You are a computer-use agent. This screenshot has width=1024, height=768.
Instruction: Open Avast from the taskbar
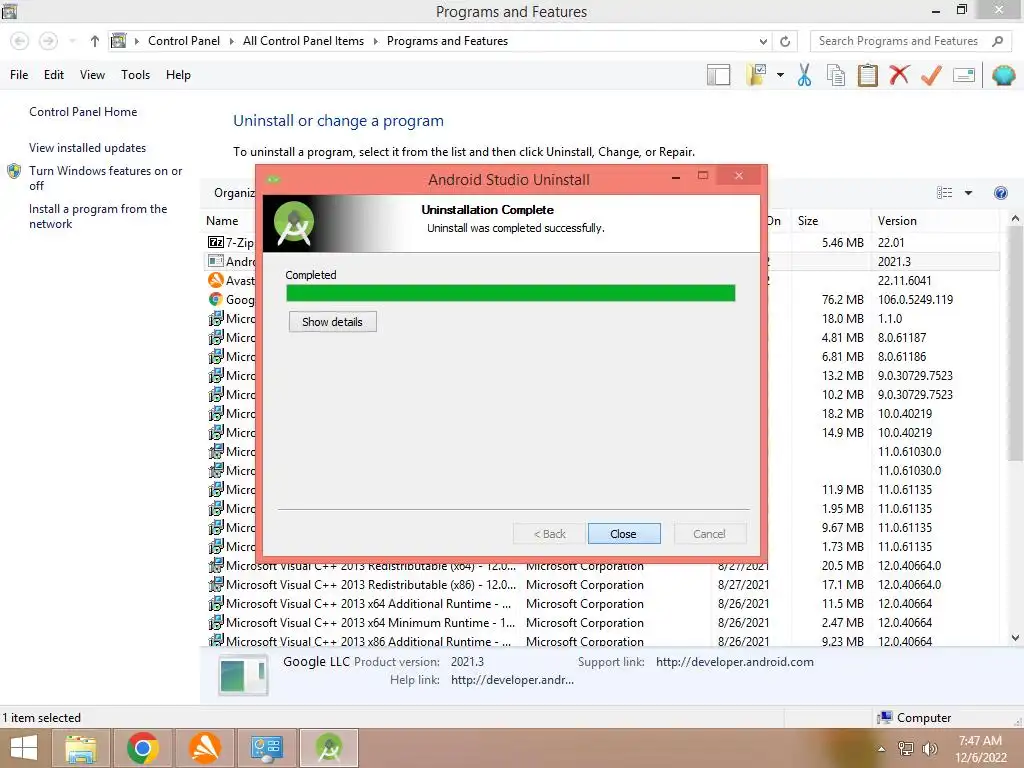coord(204,748)
